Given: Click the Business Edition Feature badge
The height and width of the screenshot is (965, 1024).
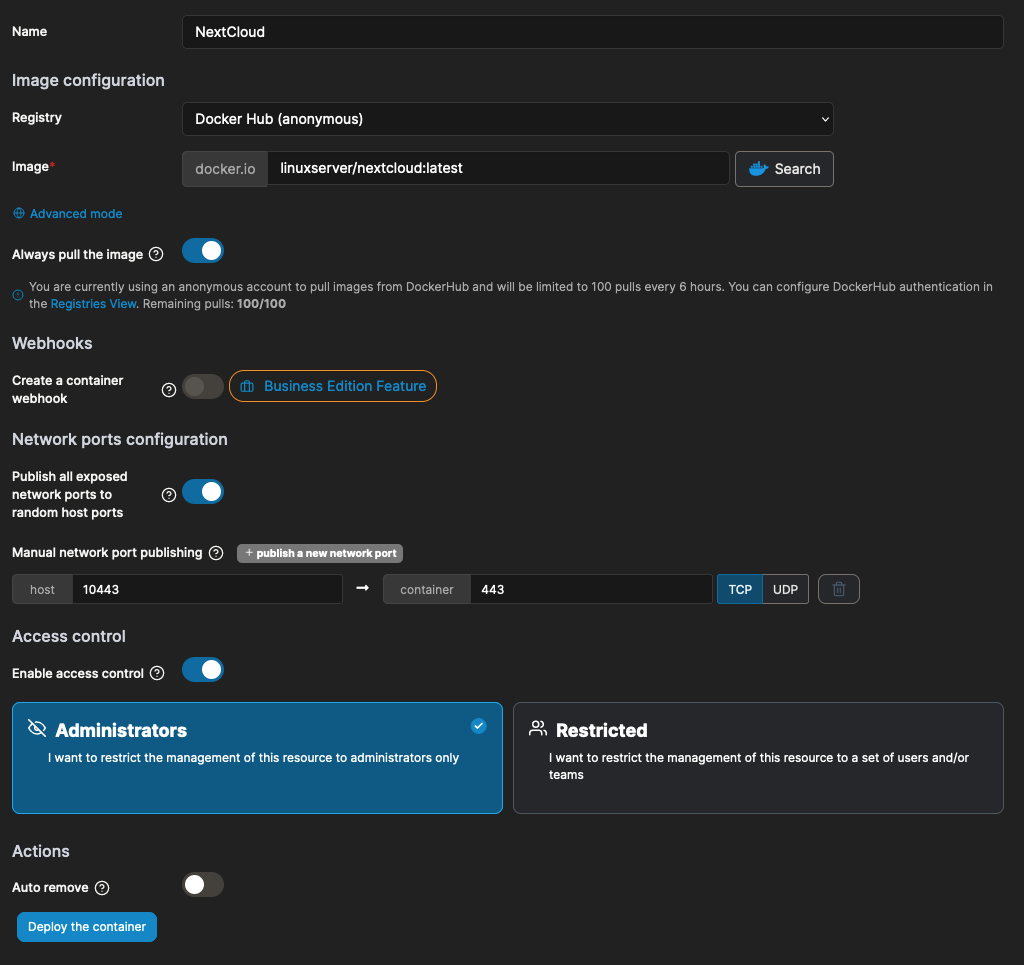Looking at the screenshot, I should tap(332, 386).
